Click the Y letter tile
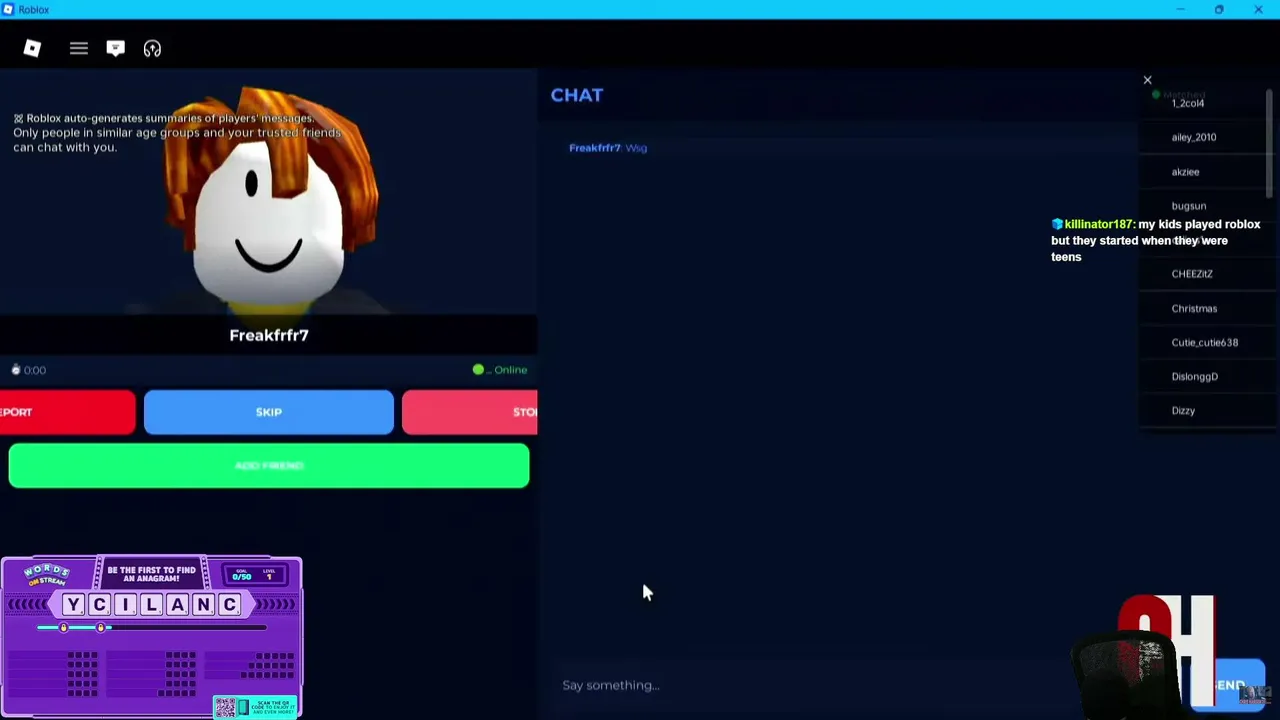 [73, 604]
